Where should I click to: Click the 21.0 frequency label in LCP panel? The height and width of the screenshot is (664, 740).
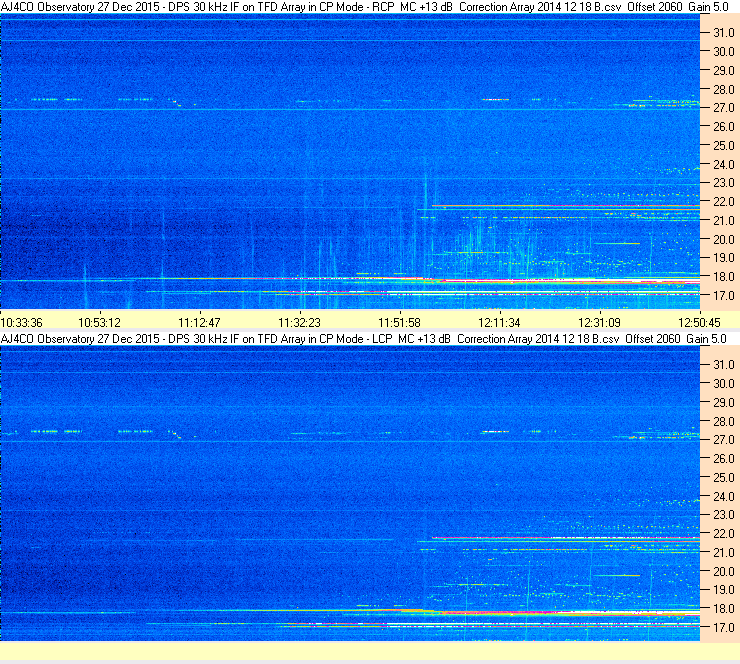pyautogui.click(x=724, y=553)
